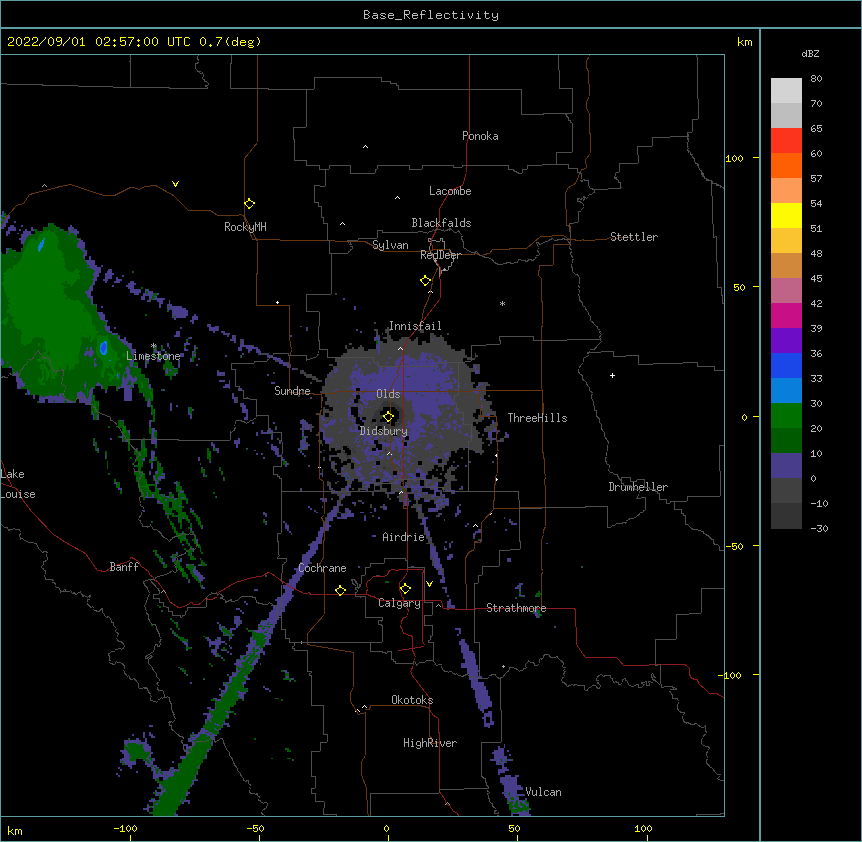
Task: Click the HighRiver label
Action: point(430,743)
